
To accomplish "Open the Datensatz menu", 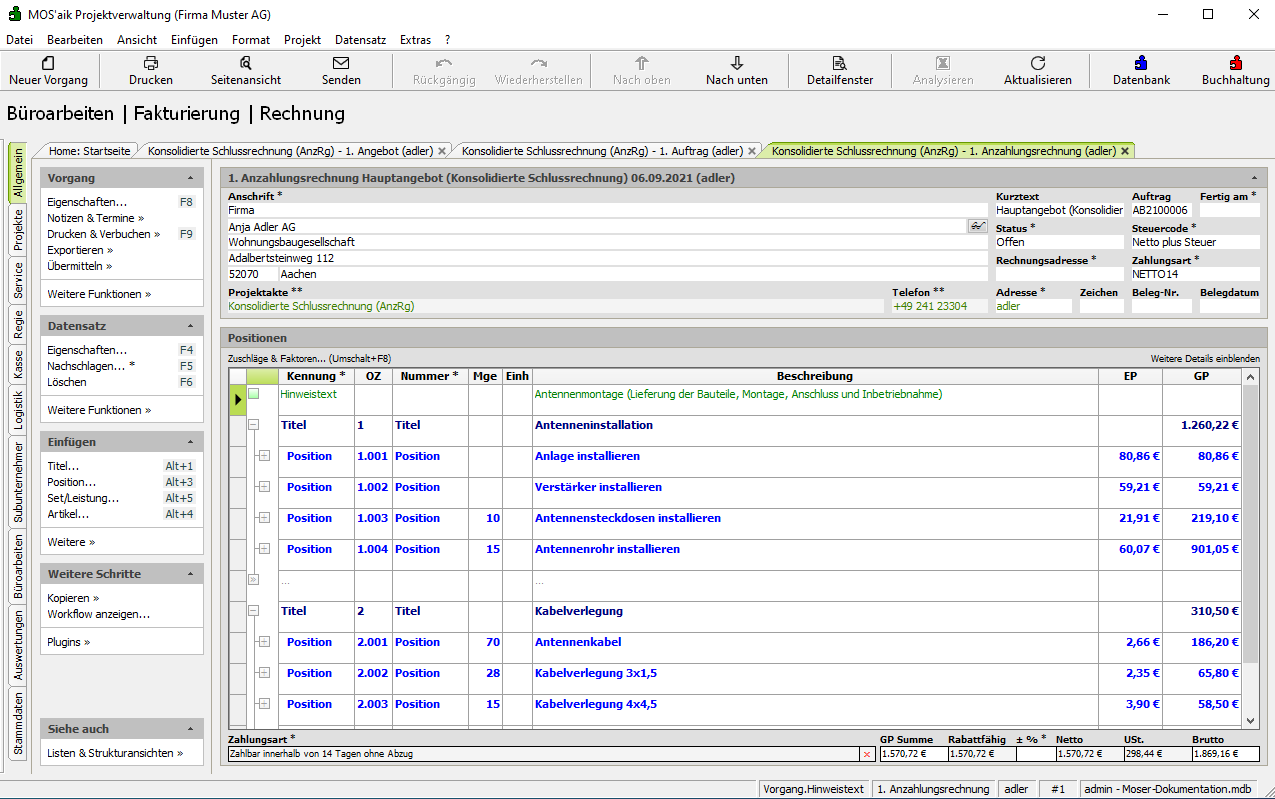I will pyautogui.click(x=360, y=40).
